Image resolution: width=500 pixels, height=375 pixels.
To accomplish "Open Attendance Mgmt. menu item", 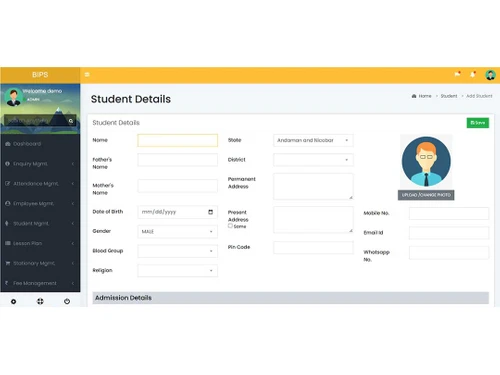I will point(40,183).
